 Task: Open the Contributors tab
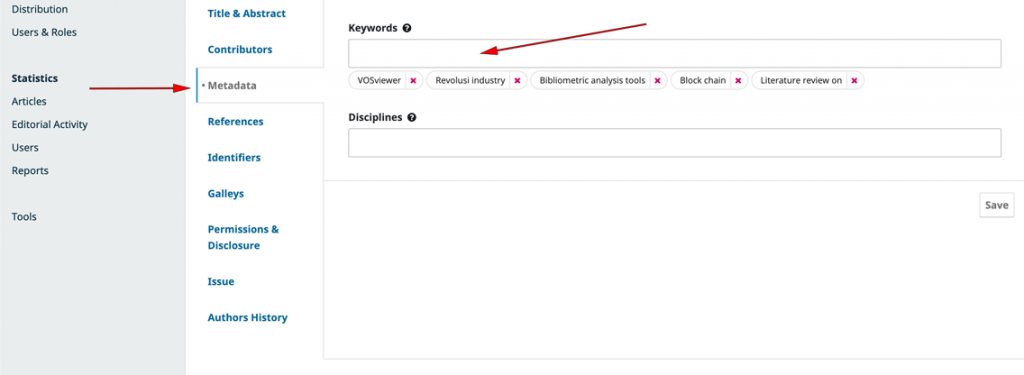pos(240,49)
